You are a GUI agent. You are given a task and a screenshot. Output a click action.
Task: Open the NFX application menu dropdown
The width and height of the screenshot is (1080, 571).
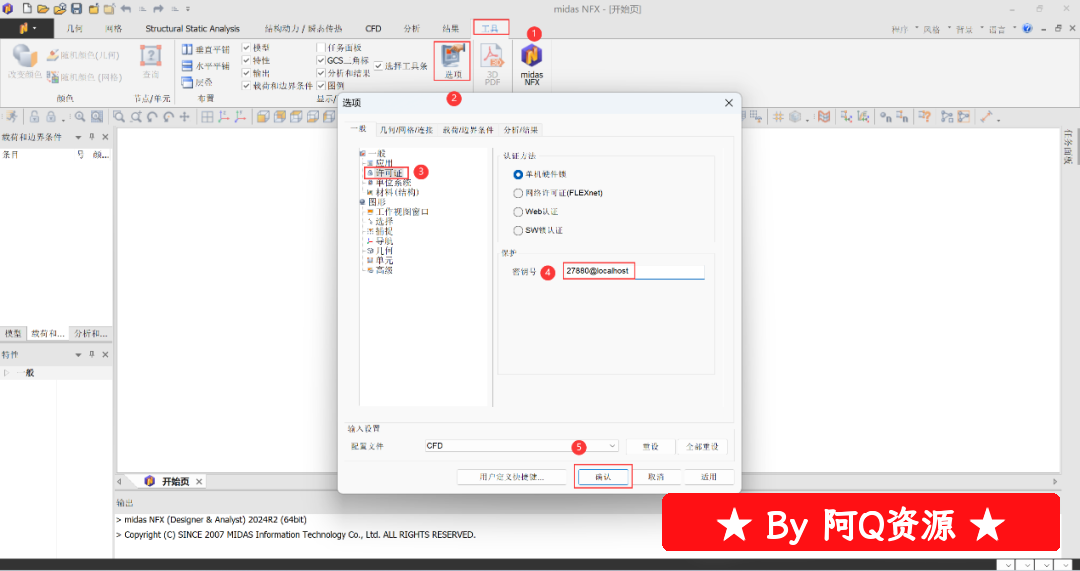(x=26, y=29)
